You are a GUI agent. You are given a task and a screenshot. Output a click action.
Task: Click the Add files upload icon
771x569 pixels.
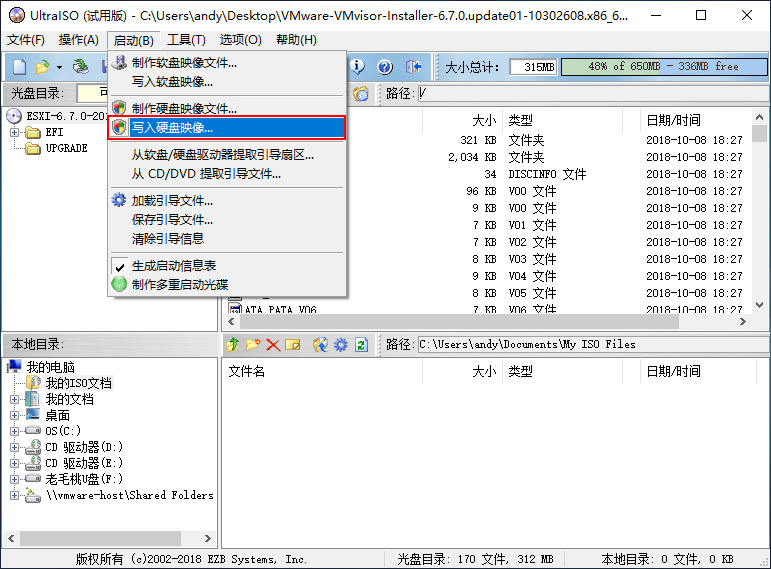coord(320,345)
